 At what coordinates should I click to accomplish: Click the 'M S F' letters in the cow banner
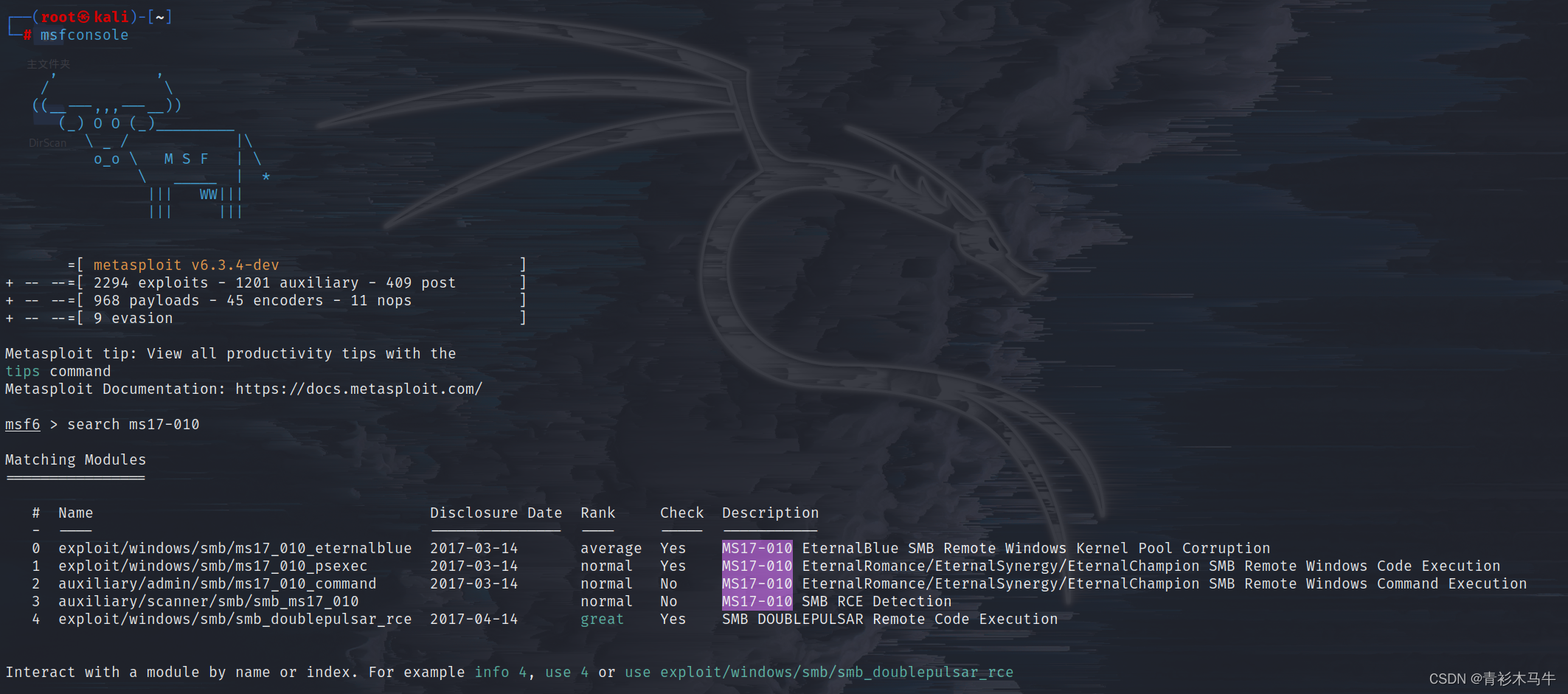[x=186, y=159]
